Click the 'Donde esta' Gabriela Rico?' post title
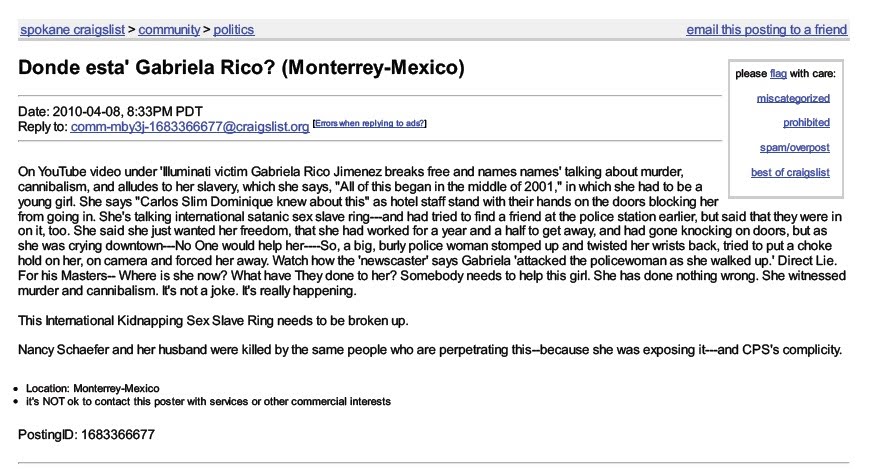 241,68
